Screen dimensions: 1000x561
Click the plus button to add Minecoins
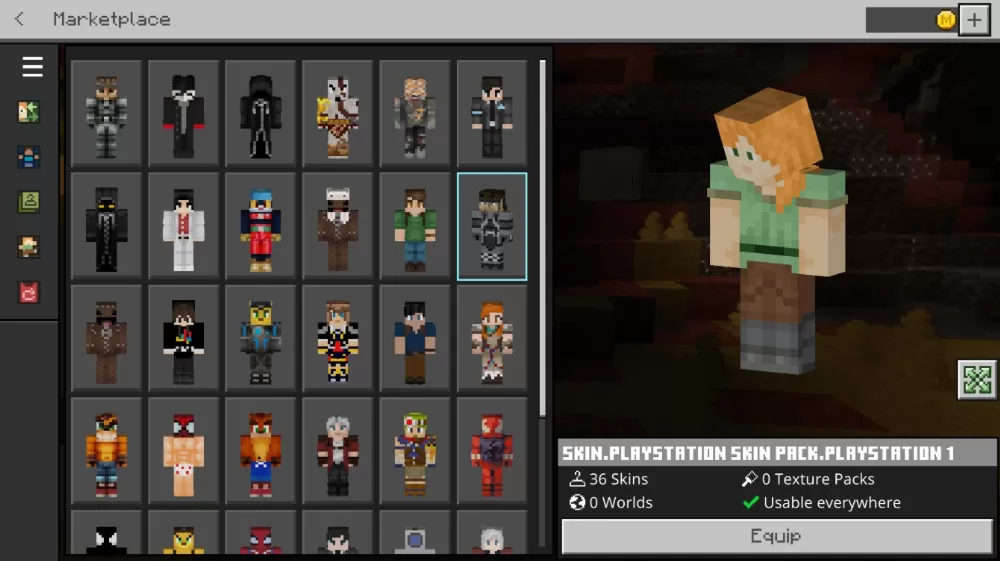[974, 20]
